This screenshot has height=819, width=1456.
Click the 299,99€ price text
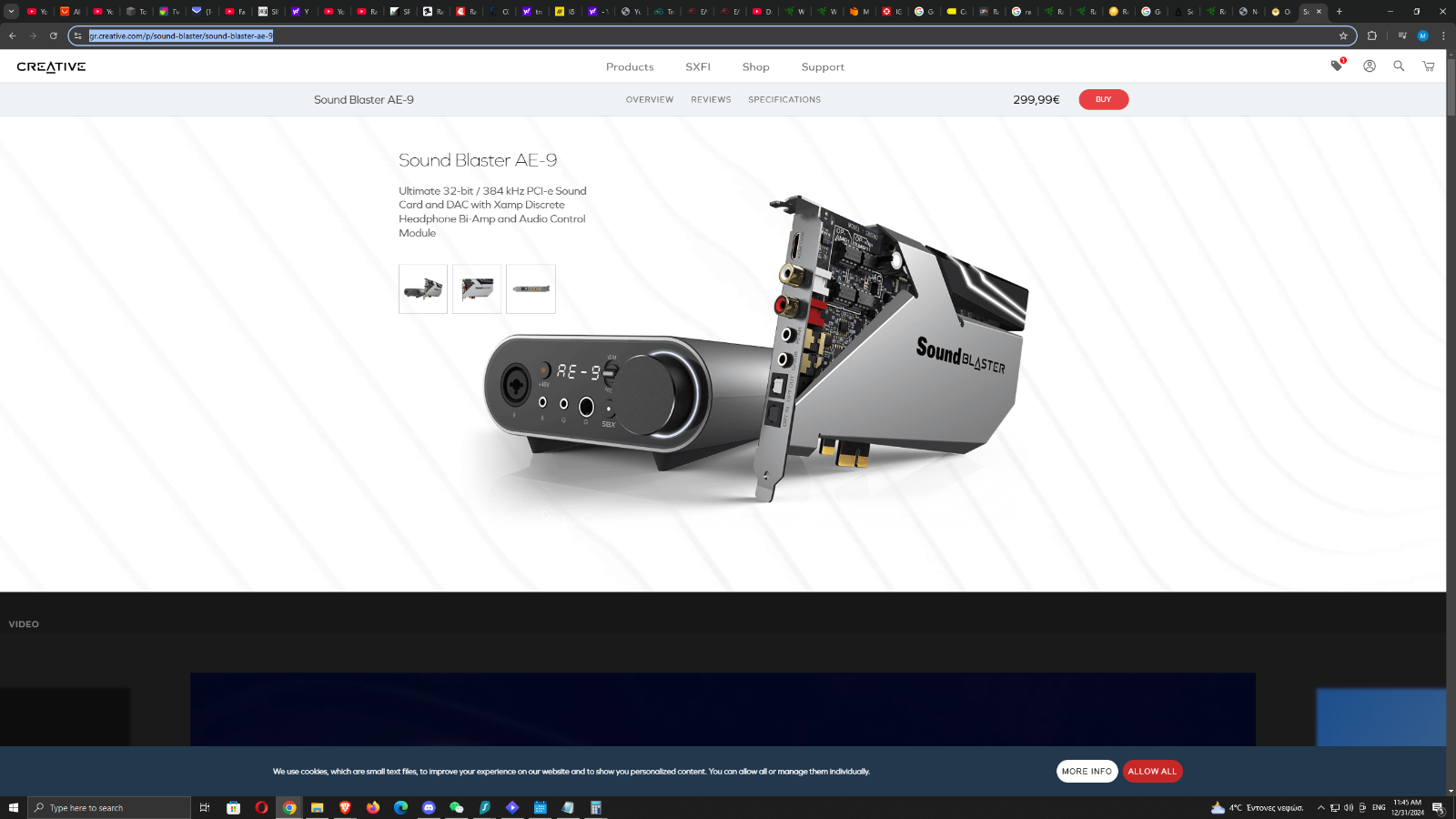point(1036,99)
